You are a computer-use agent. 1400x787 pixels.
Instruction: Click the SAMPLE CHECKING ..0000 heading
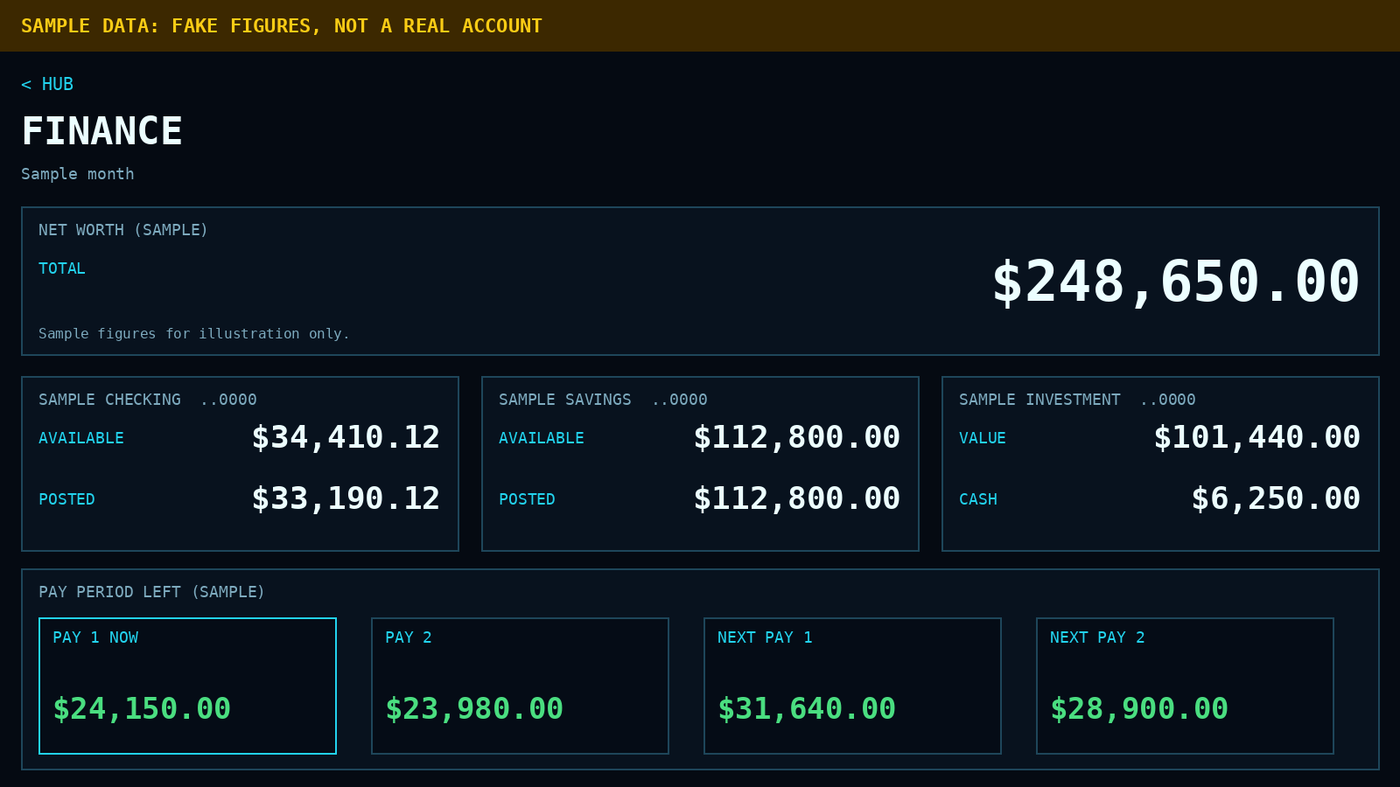(148, 400)
